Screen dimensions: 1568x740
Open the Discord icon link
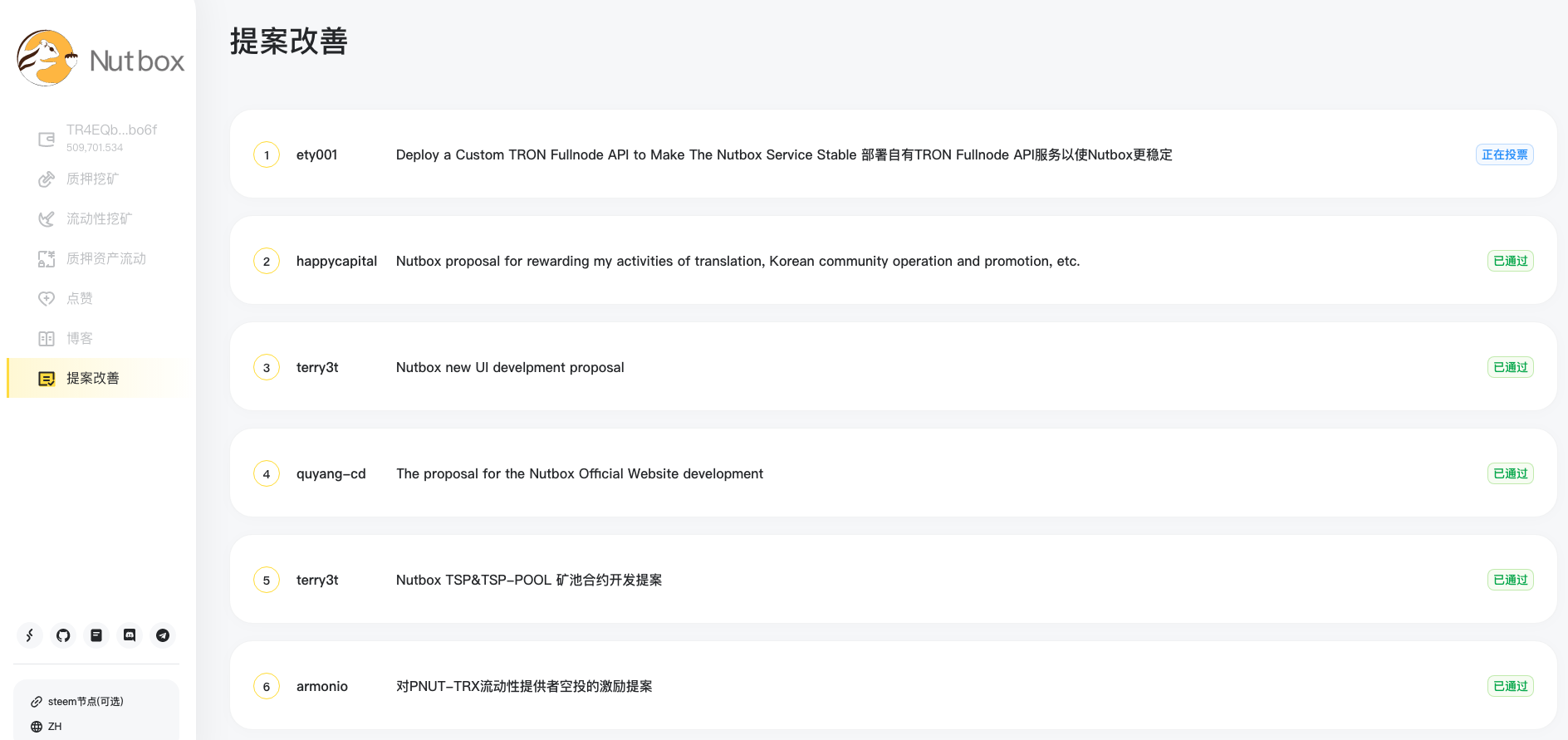pos(130,635)
